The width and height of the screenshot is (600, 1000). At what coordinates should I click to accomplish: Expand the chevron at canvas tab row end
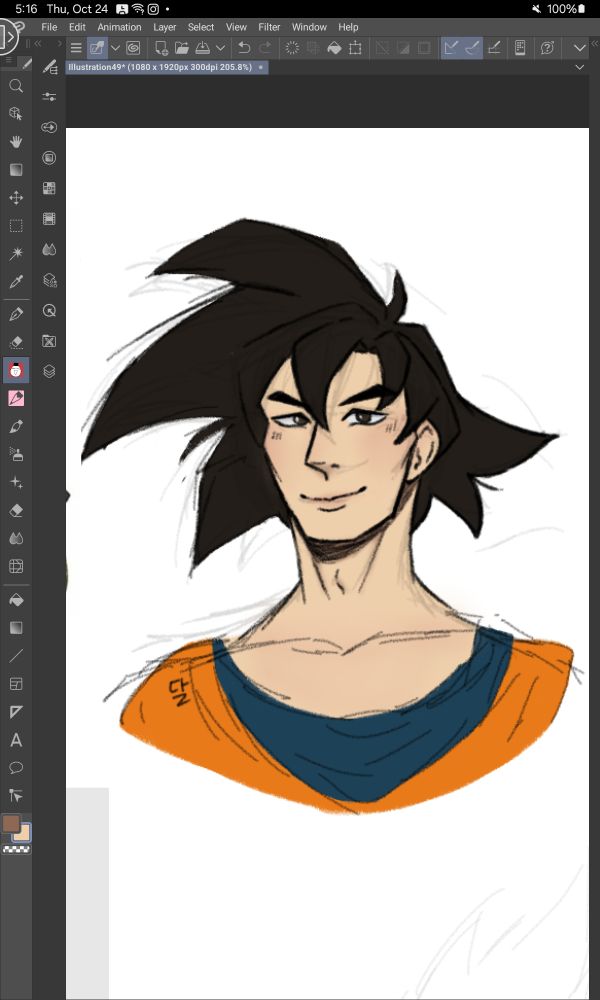pyautogui.click(x=580, y=67)
